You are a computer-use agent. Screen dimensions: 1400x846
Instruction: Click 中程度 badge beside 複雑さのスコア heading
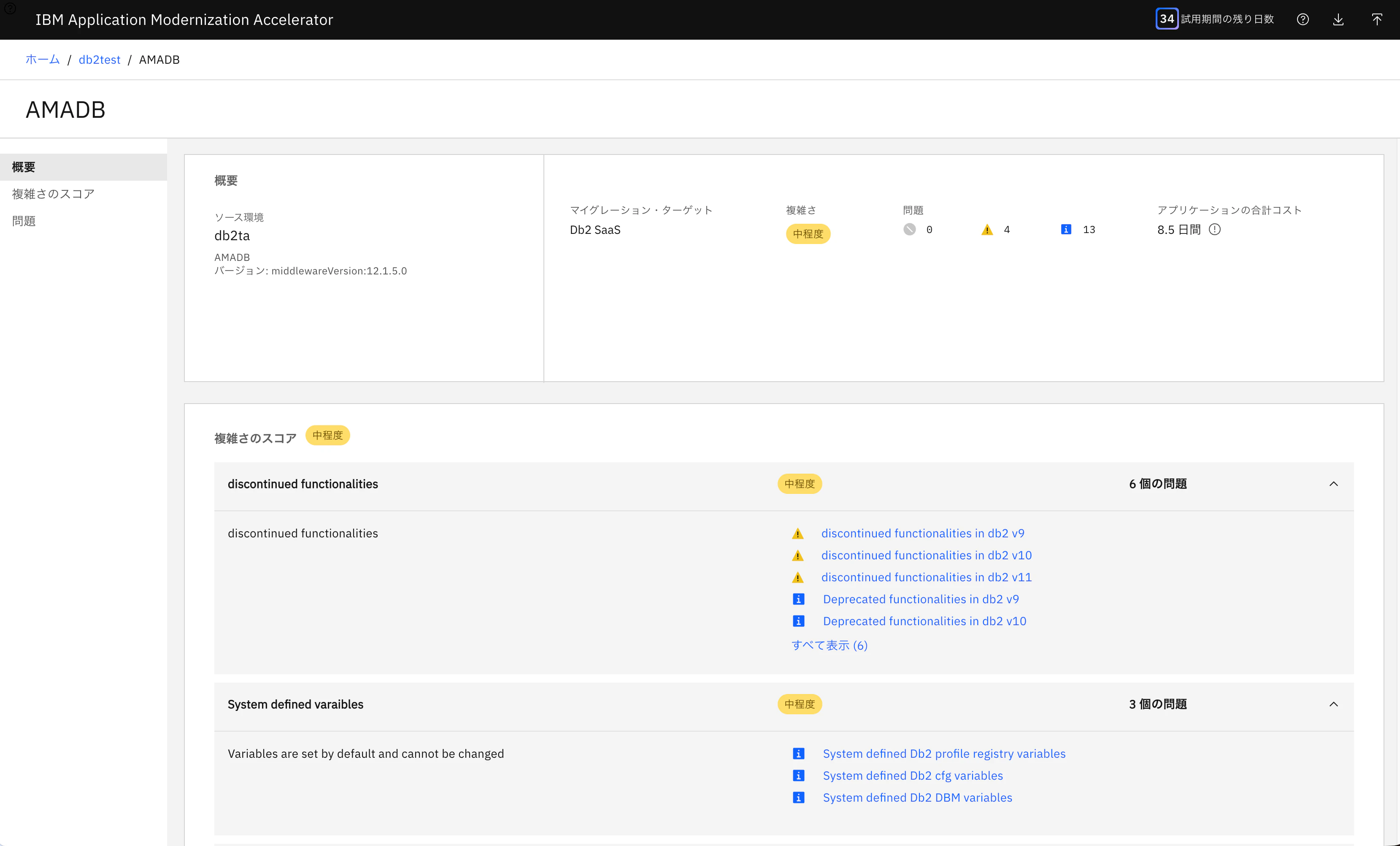coord(328,436)
